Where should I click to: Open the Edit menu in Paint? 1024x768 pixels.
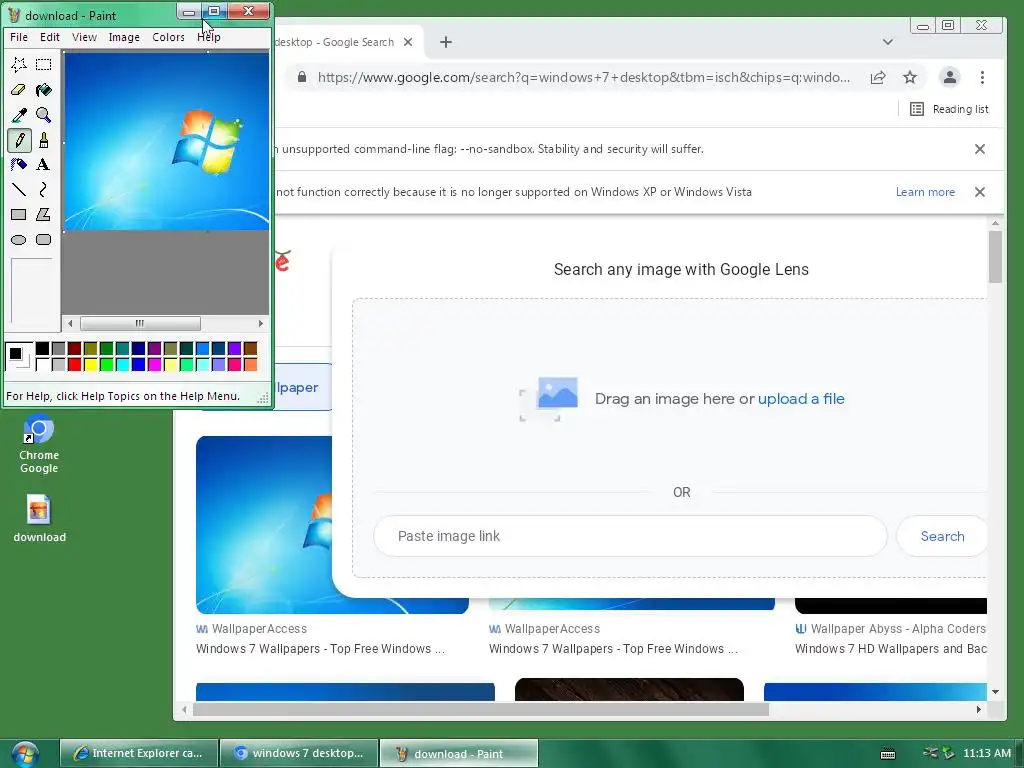(50, 37)
